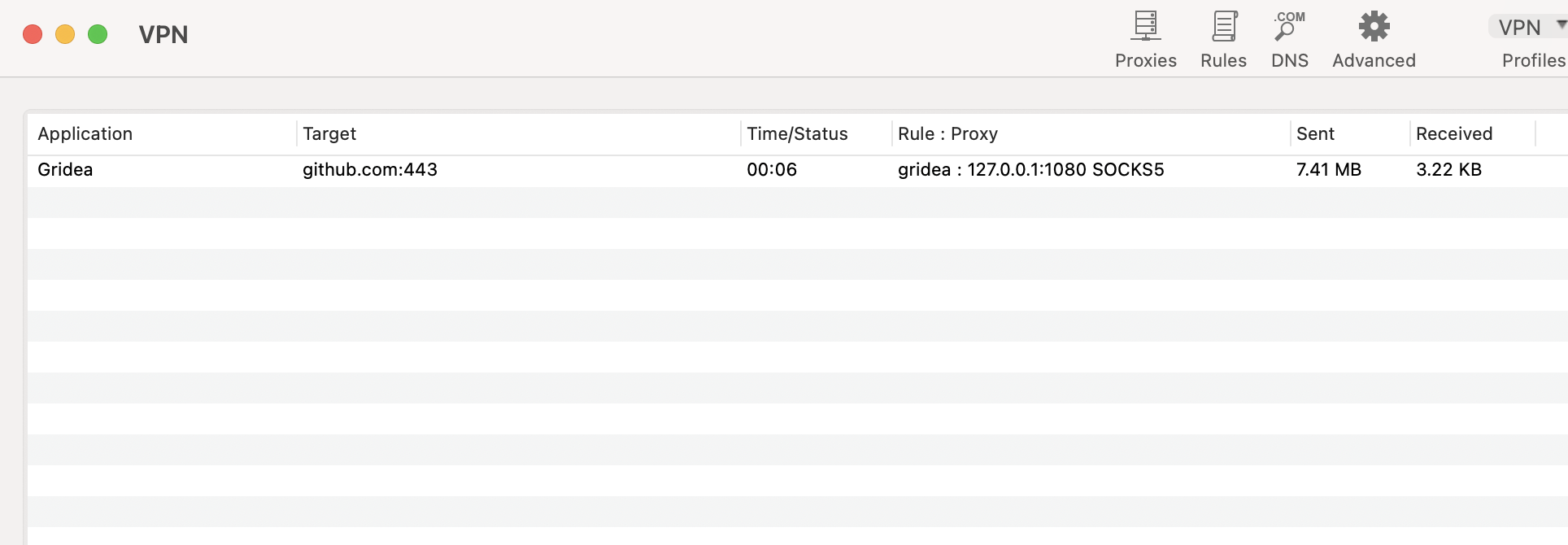This screenshot has width=1568, height=545.
Task: Click the Time/Status column header
Action: [x=797, y=134]
